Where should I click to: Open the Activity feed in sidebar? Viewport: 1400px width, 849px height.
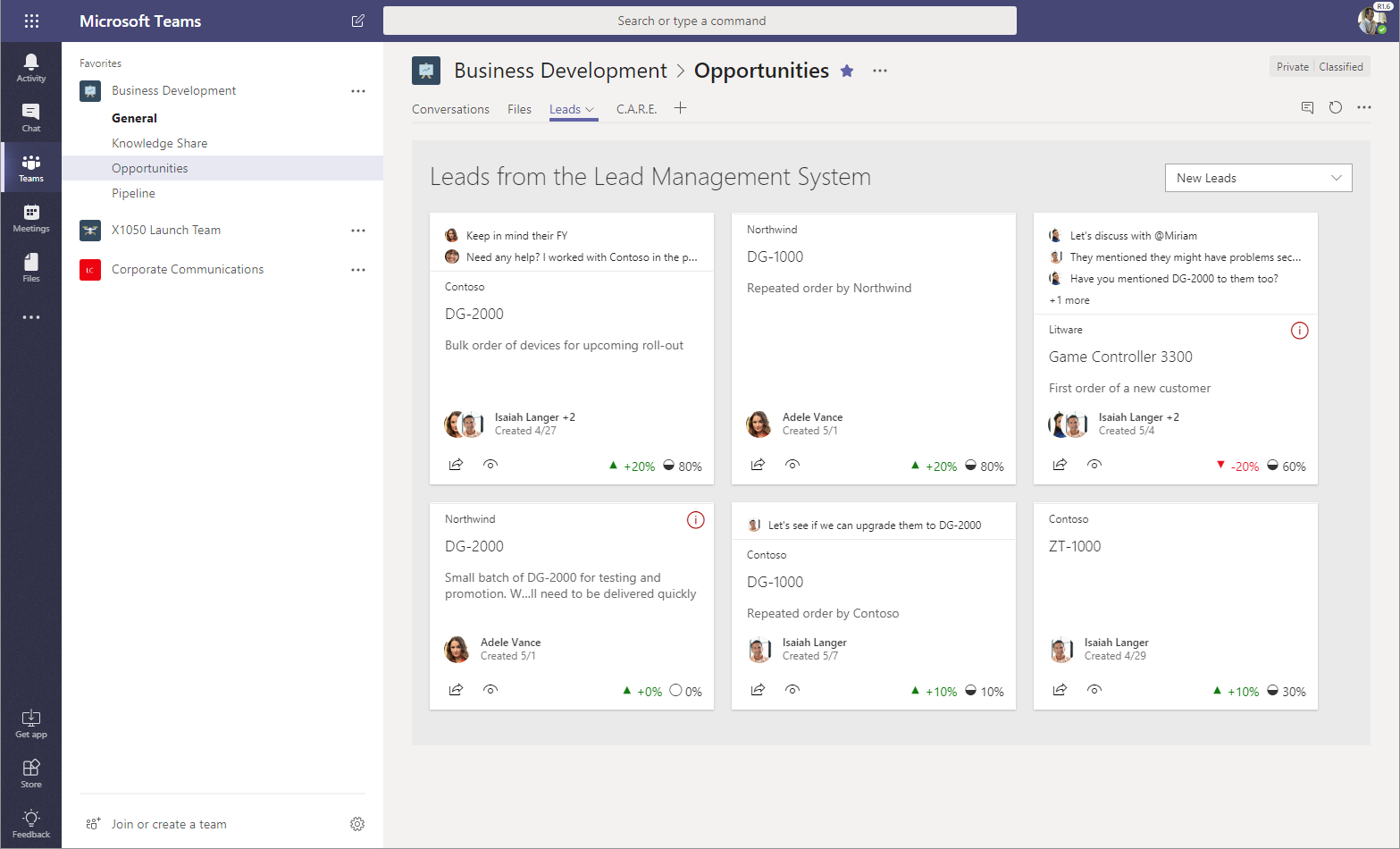point(31,67)
